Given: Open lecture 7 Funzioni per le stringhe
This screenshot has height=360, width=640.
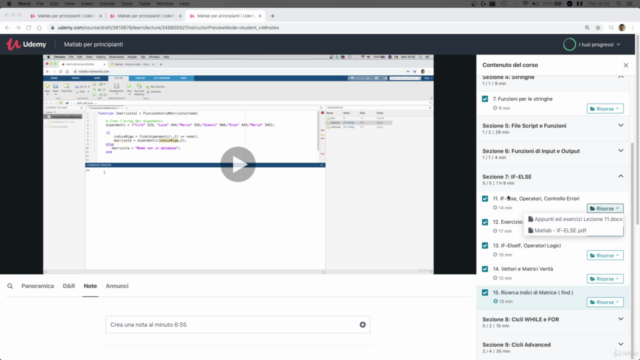Looking at the screenshot, I should [x=522, y=99].
